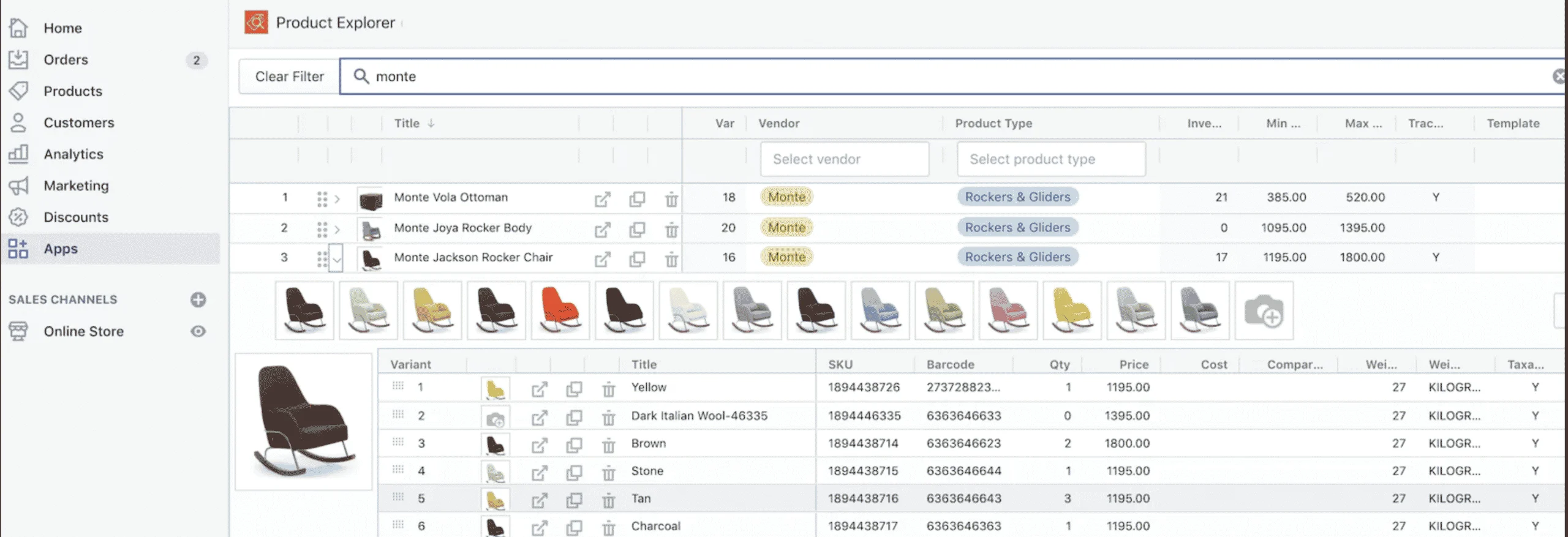Screen dimensions: 1568x537
Task: Add a new product image with camera icon
Action: pos(1264,311)
